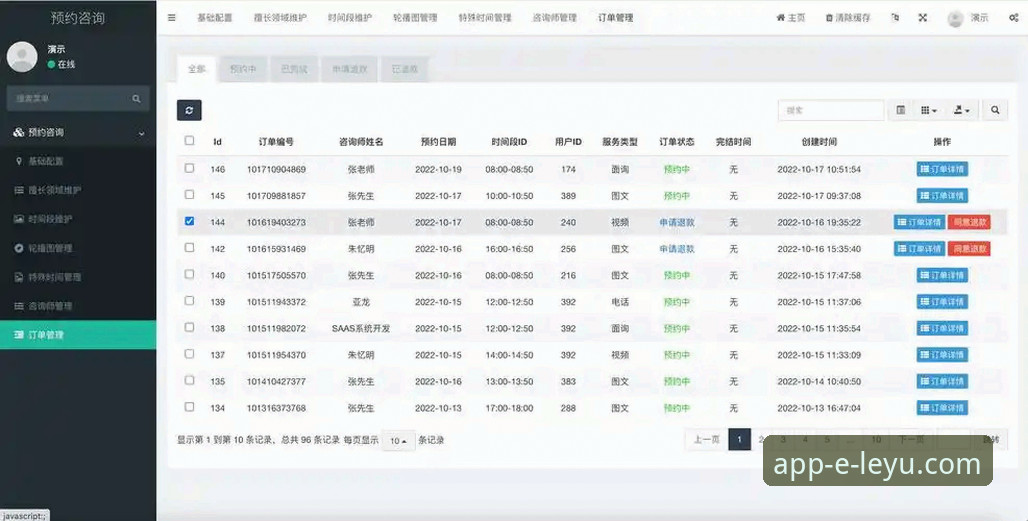The height and width of the screenshot is (521, 1028).
Task: Open the page-size 10 dropdown
Action: (x=399, y=441)
